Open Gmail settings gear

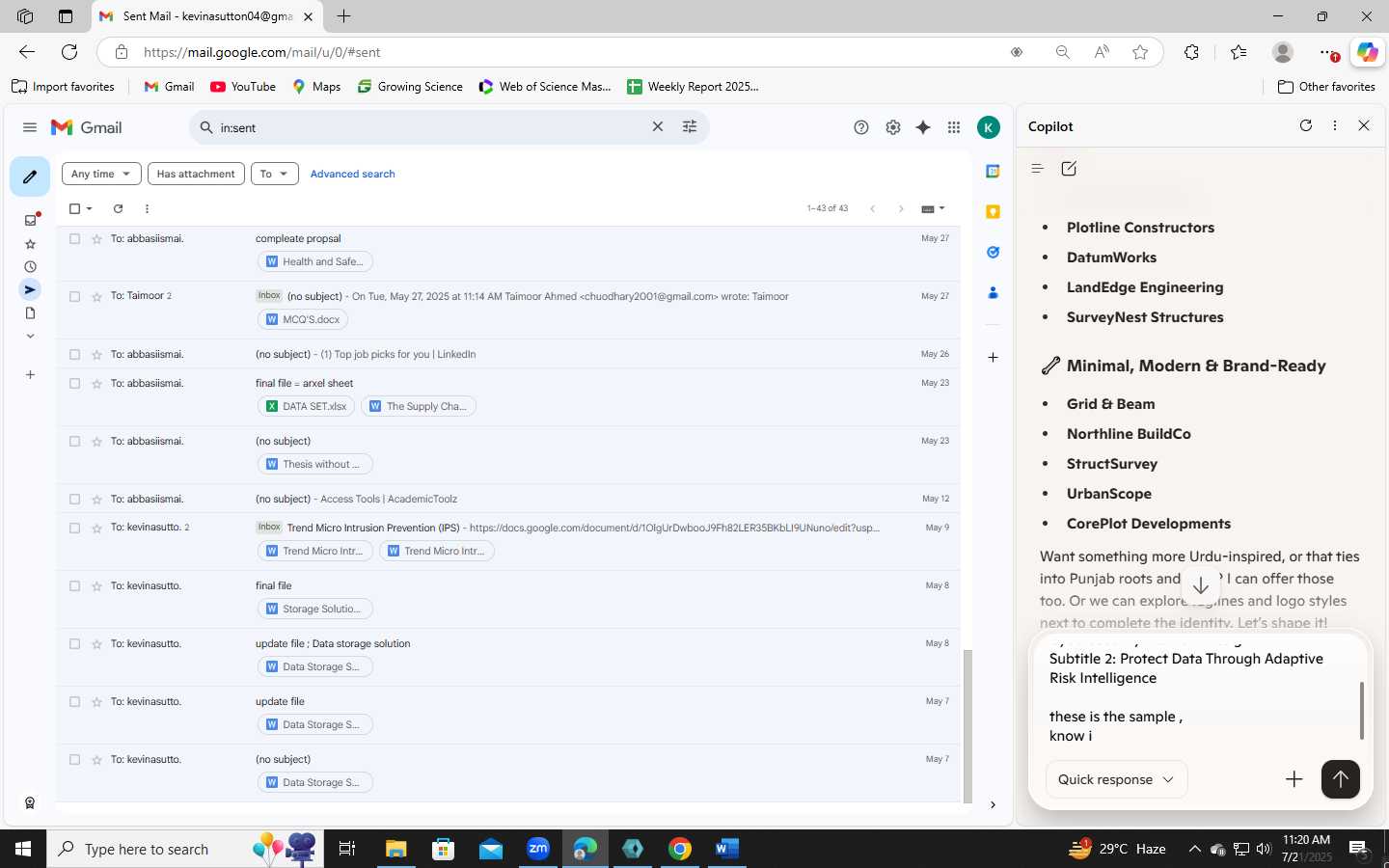pos(893,127)
